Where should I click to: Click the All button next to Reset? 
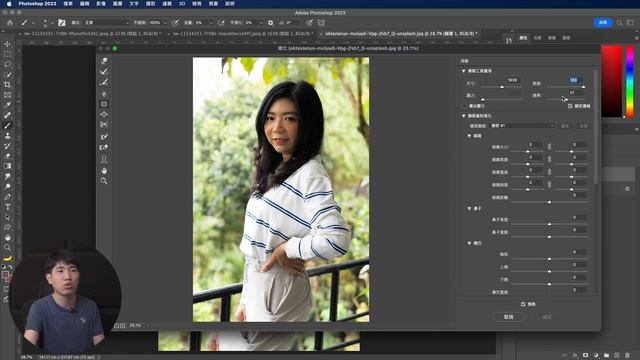point(583,126)
